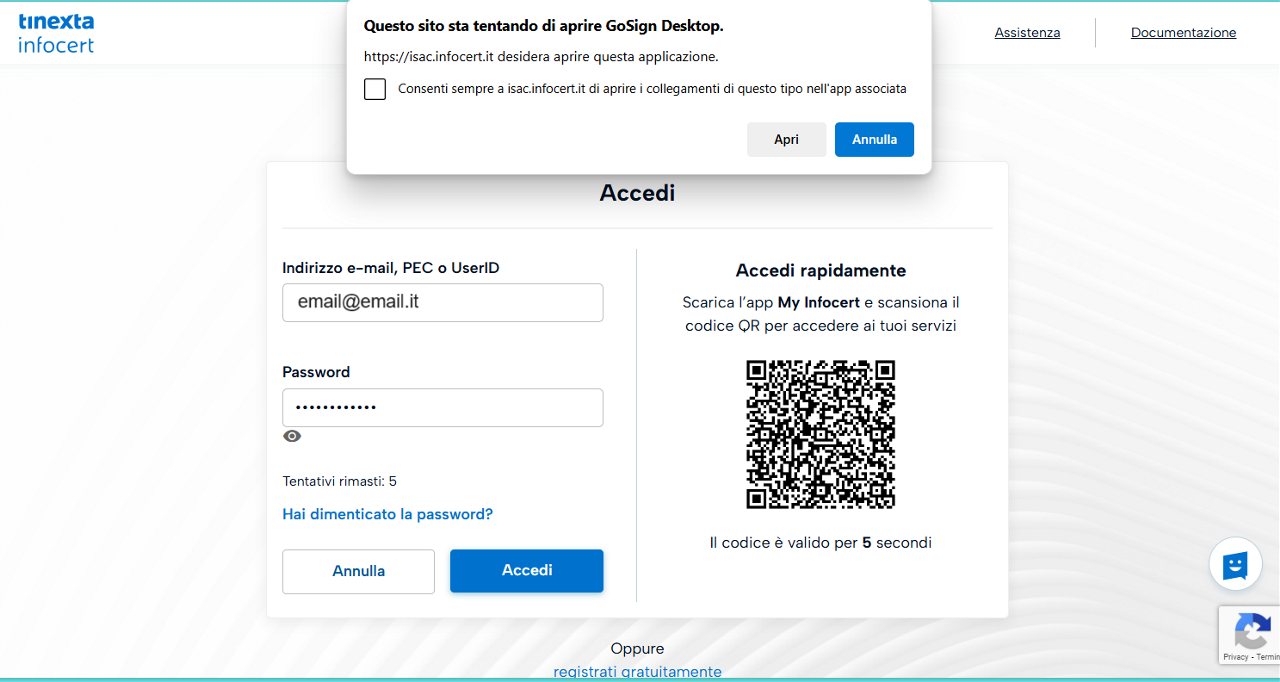This screenshot has width=1280, height=682.
Task: Open the "registrati gratuitamente" link
Action: click(637, 672)
